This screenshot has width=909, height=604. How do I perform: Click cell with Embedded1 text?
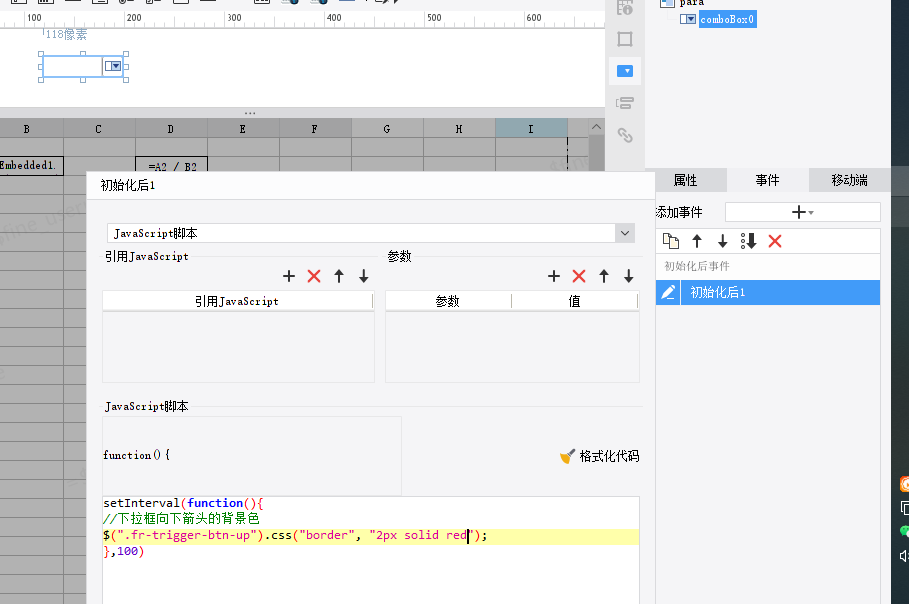(x=31, y=165)
